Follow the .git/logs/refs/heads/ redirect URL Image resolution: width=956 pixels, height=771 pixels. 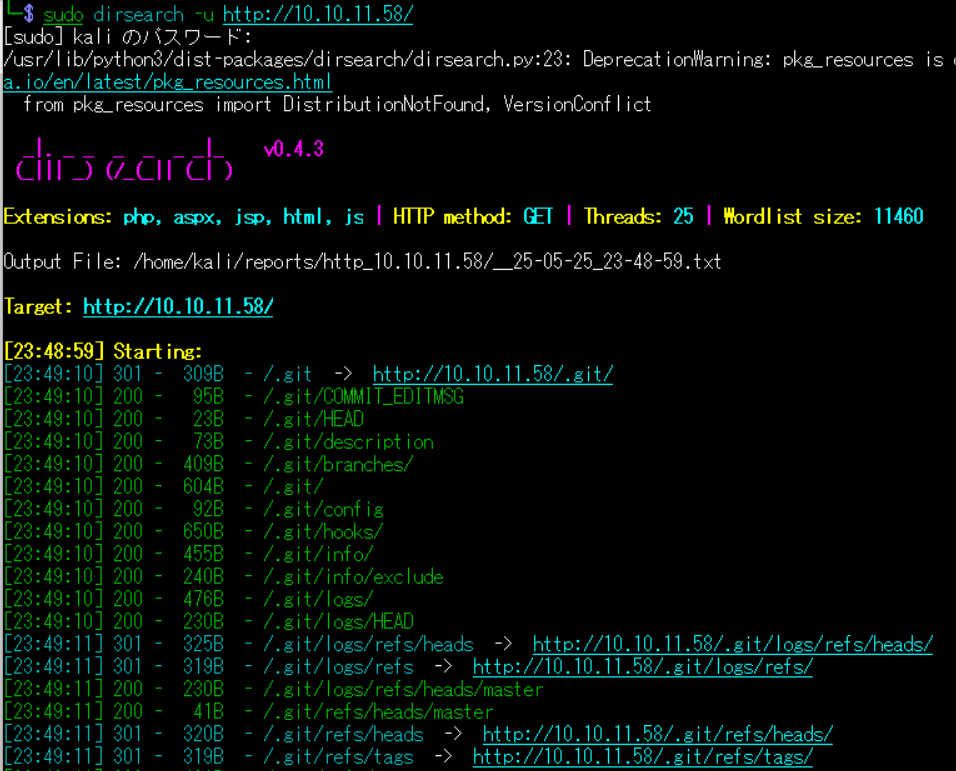(x=732, y=645)
